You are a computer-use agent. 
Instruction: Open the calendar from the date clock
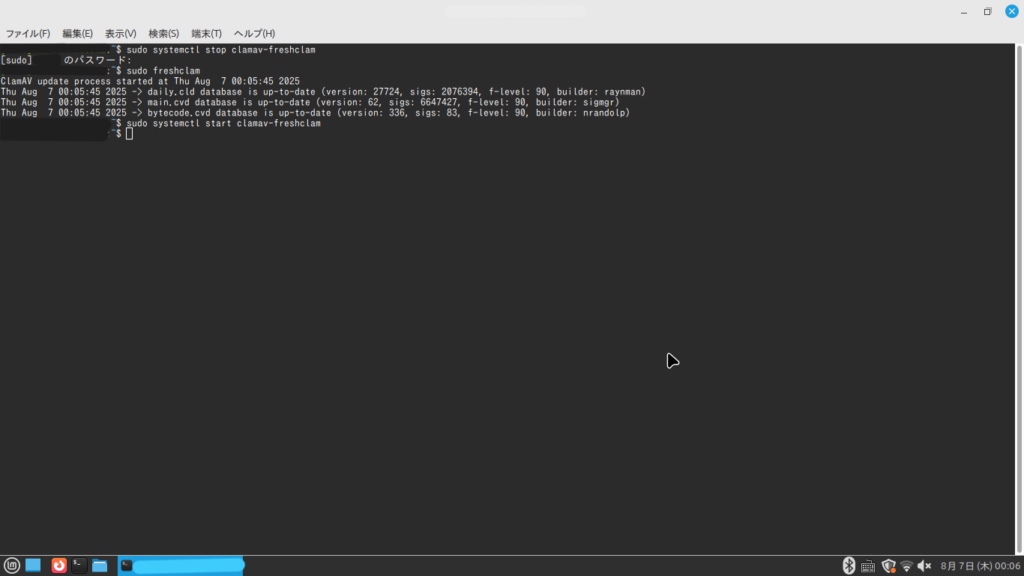point(979,566)
